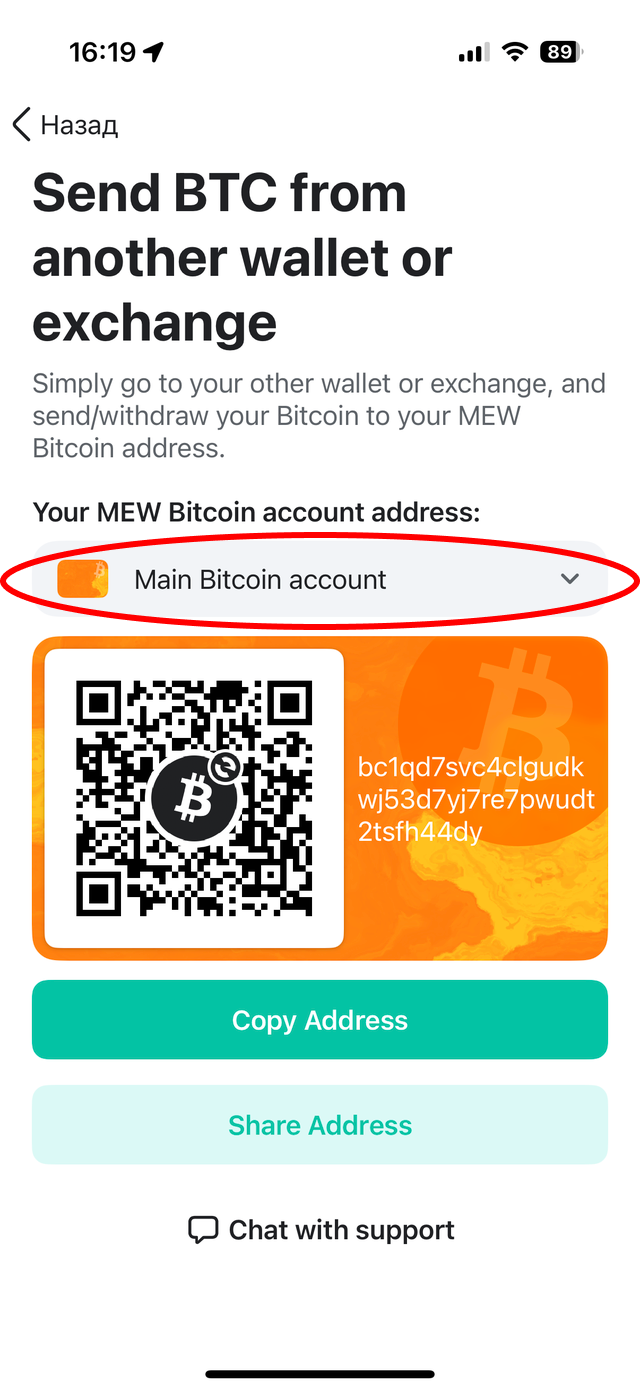The image size is (640, 1391).
Task: Open the Main Bitcoin account dropdown
Action: tap(320, 579)
